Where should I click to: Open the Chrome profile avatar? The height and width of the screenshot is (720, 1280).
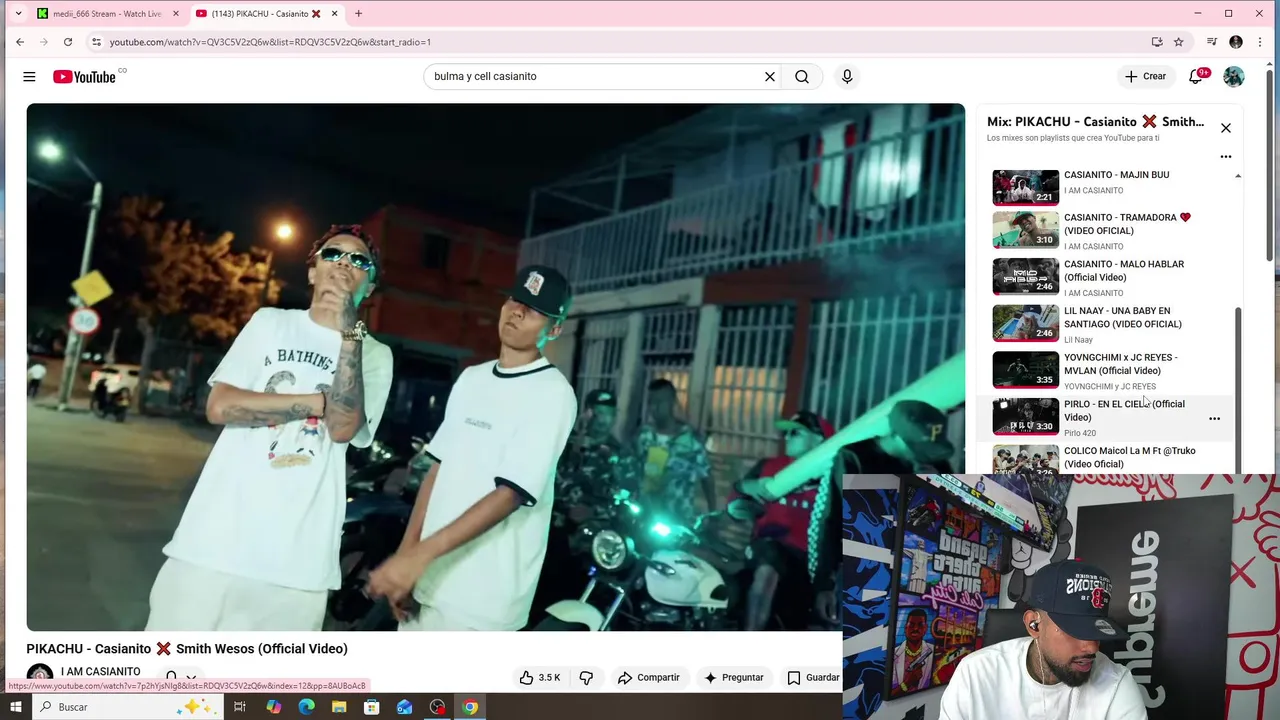tap(1236, 42)
